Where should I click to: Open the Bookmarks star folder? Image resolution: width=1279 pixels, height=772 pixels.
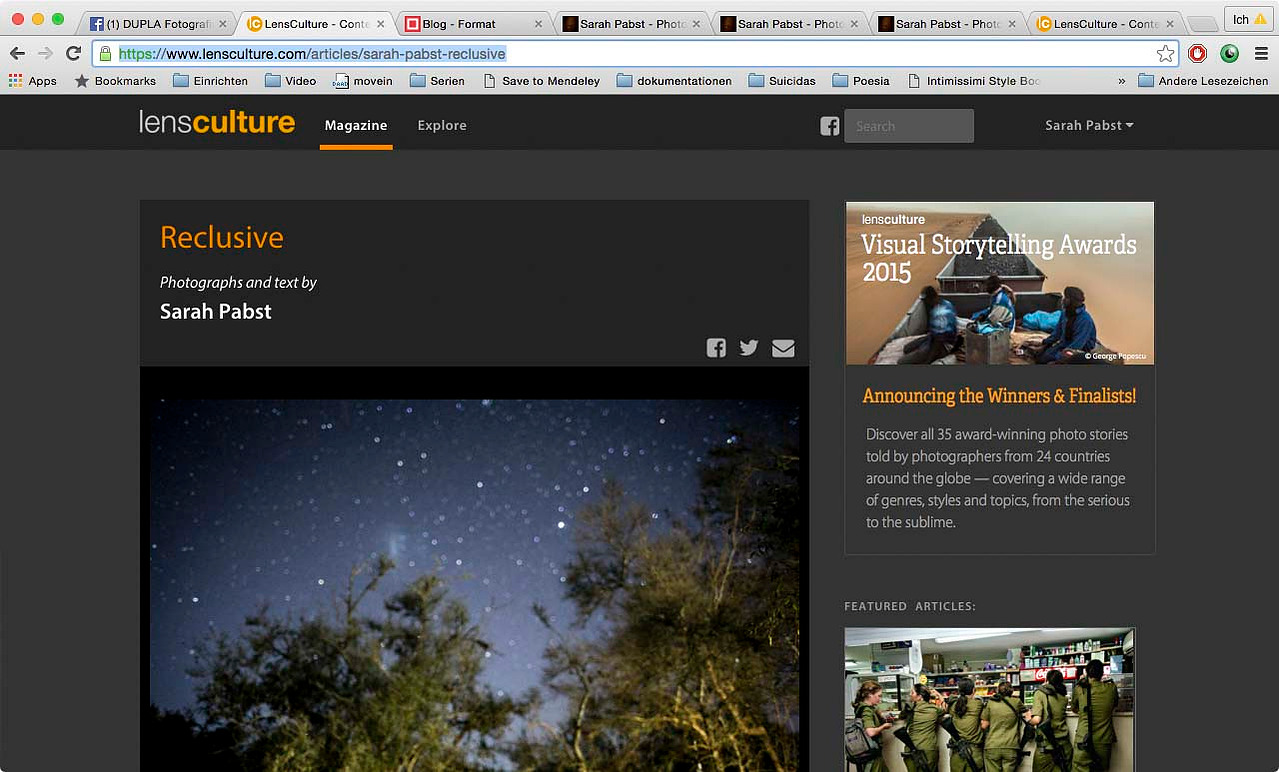click(115, 81)
